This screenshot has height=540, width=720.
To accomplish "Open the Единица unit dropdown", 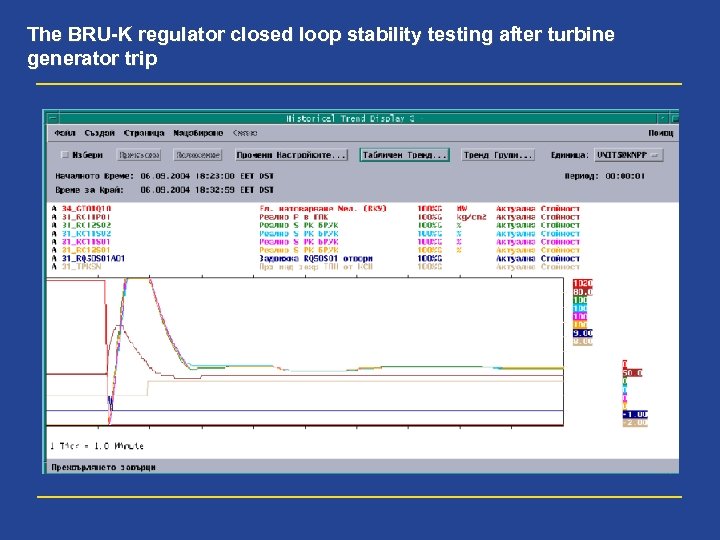I will pos(628,155).
